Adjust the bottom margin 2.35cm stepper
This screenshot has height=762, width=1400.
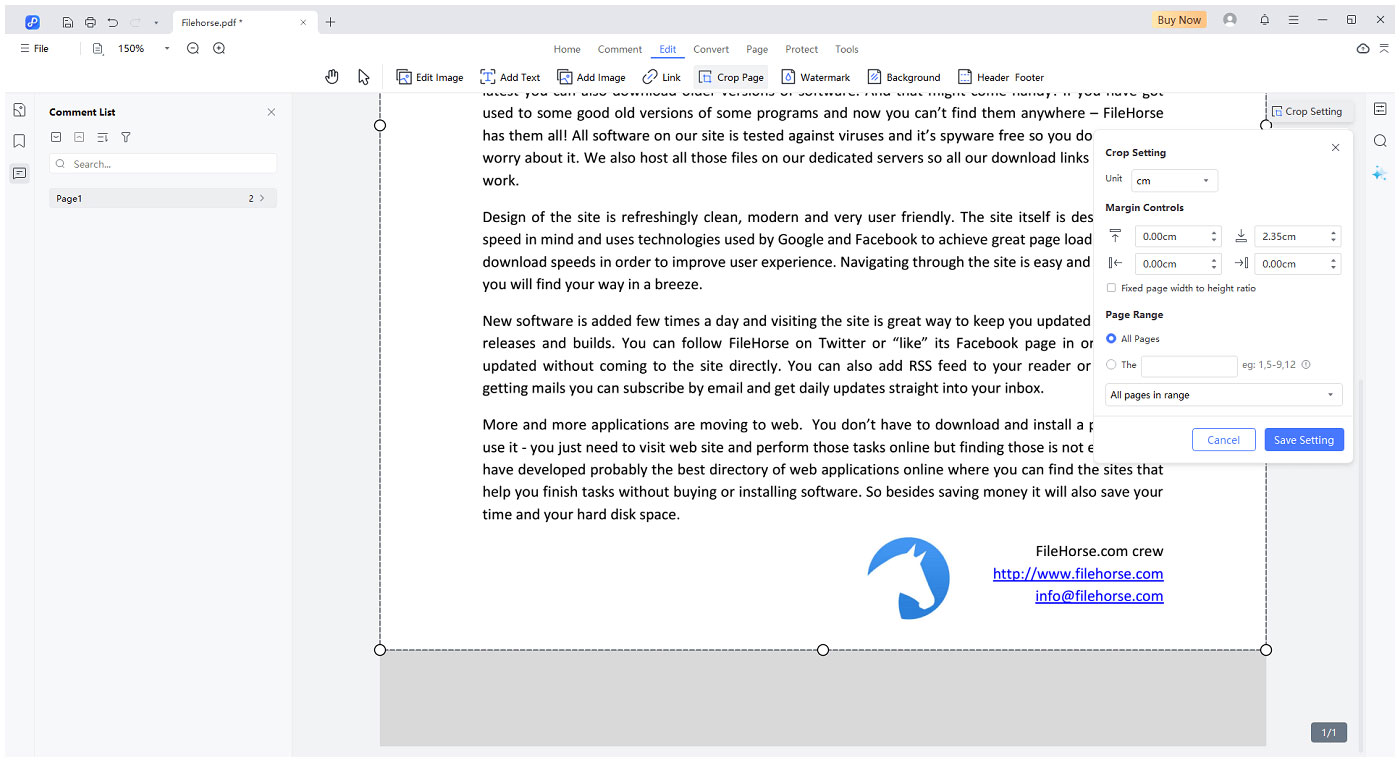coord(1333,237)
